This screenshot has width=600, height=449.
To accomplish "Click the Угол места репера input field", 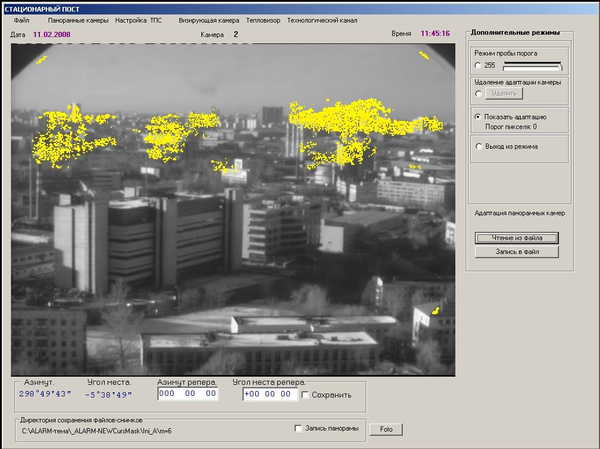I will pyautogui.click(x=268, y=394).
